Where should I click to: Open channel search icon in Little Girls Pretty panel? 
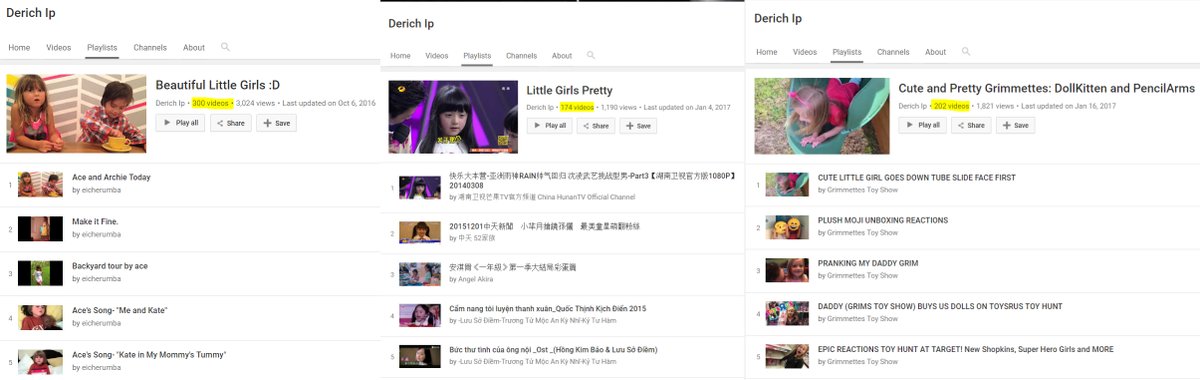click(x=592, y=55)
